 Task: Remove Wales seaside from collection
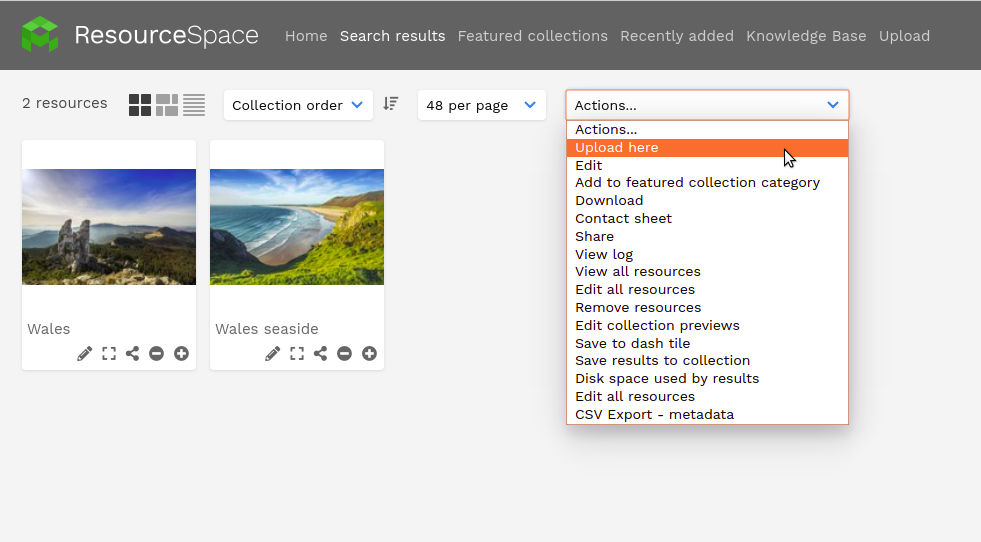[x=344, y=354]
